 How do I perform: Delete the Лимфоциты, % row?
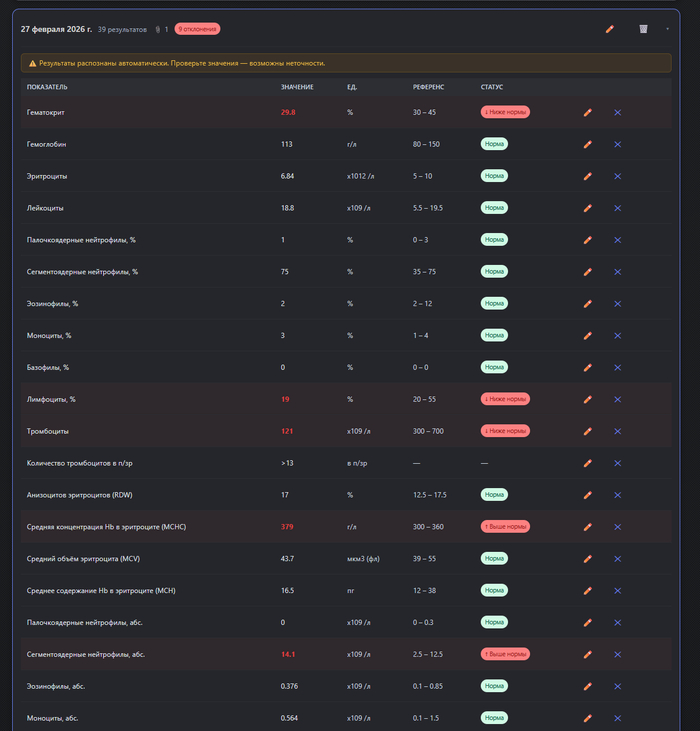pos(617,399)
